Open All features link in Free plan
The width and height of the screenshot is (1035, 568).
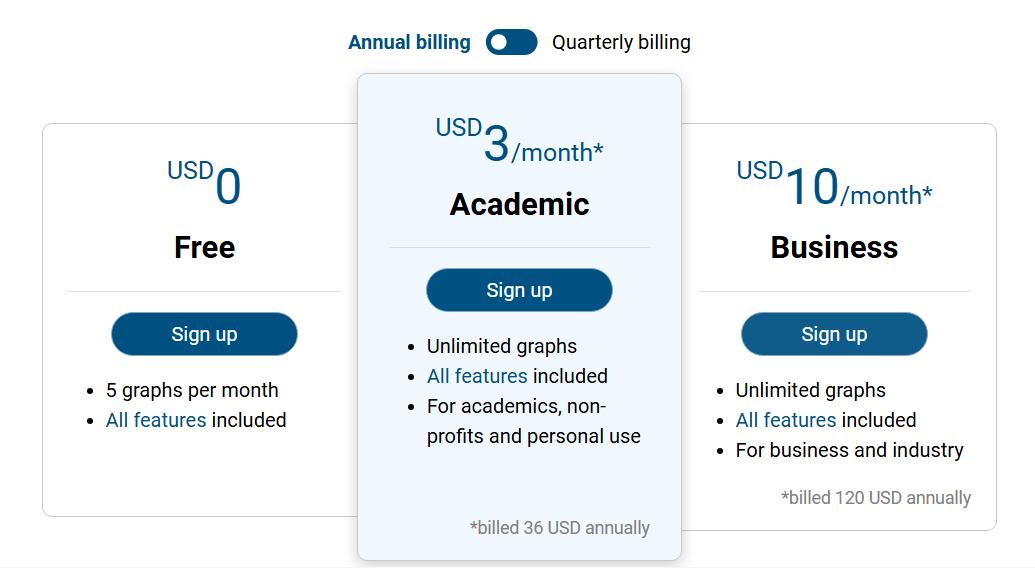[x=156, y=420]
